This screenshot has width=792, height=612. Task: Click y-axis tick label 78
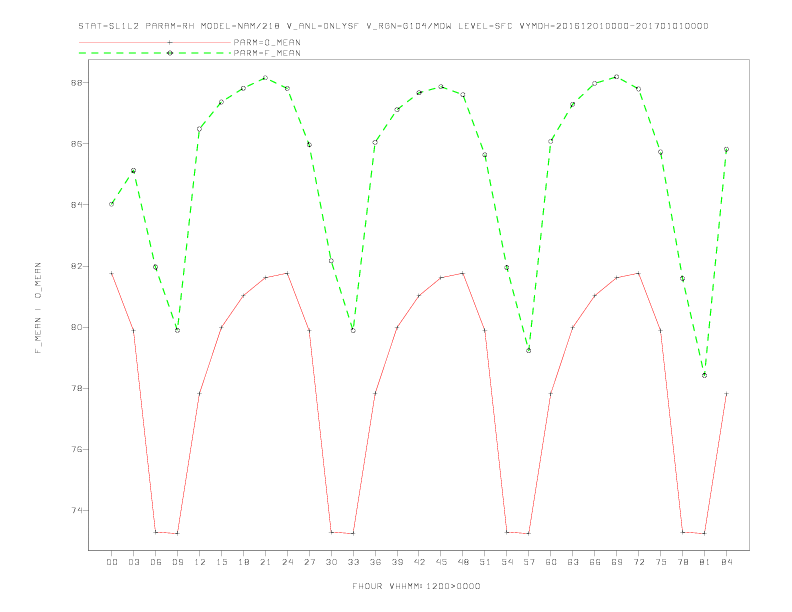76,388
